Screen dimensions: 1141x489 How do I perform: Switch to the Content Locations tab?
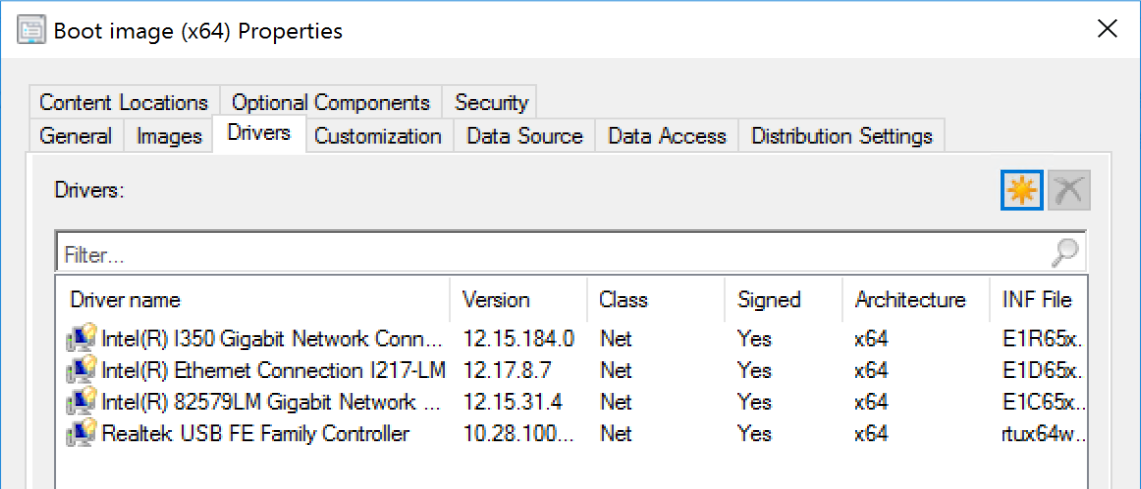(123, 102)
